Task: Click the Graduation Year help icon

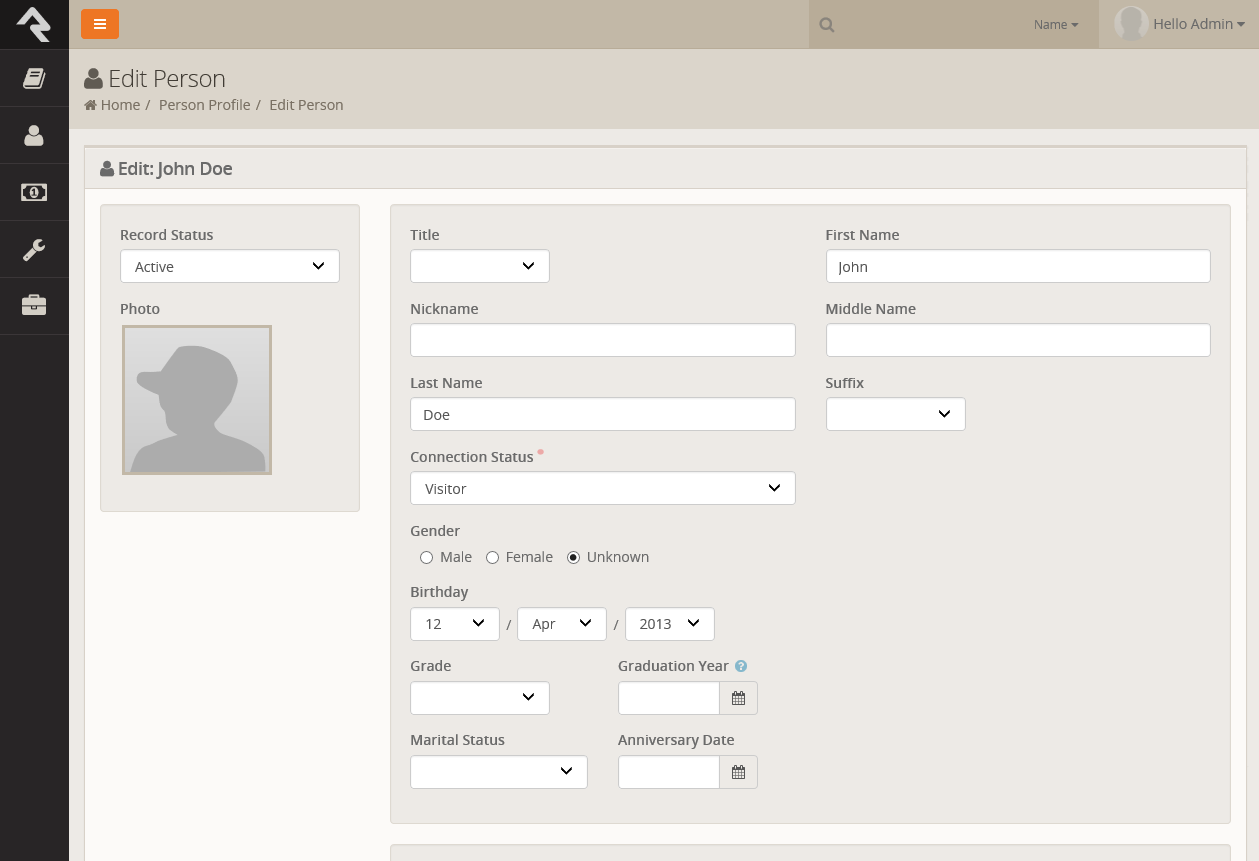Action: coord(741,666)
